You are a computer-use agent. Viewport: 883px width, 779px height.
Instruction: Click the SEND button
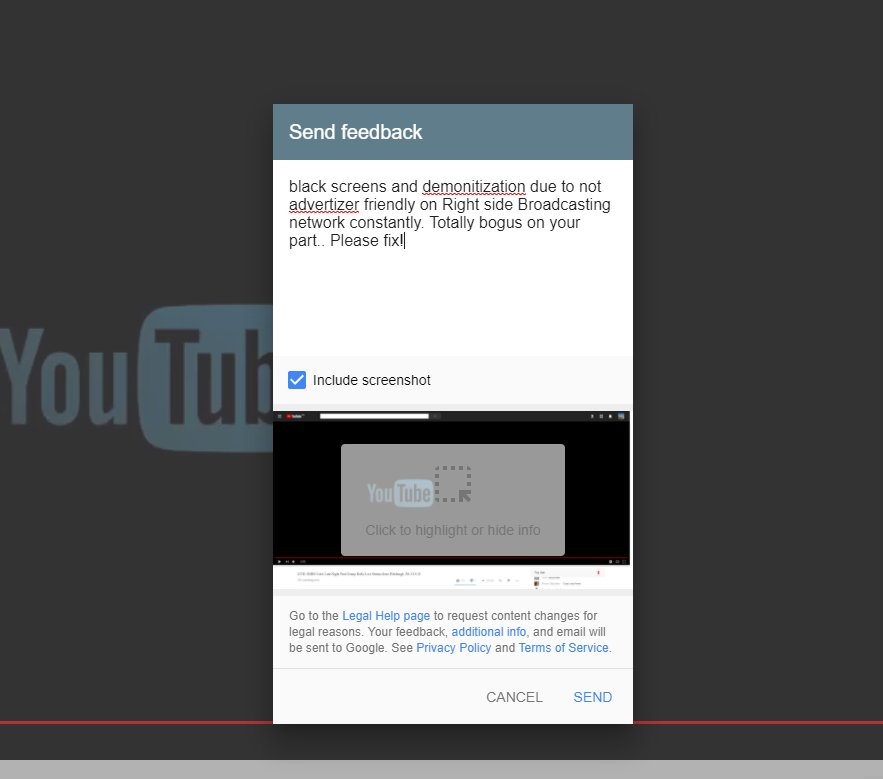pos(592,697)
